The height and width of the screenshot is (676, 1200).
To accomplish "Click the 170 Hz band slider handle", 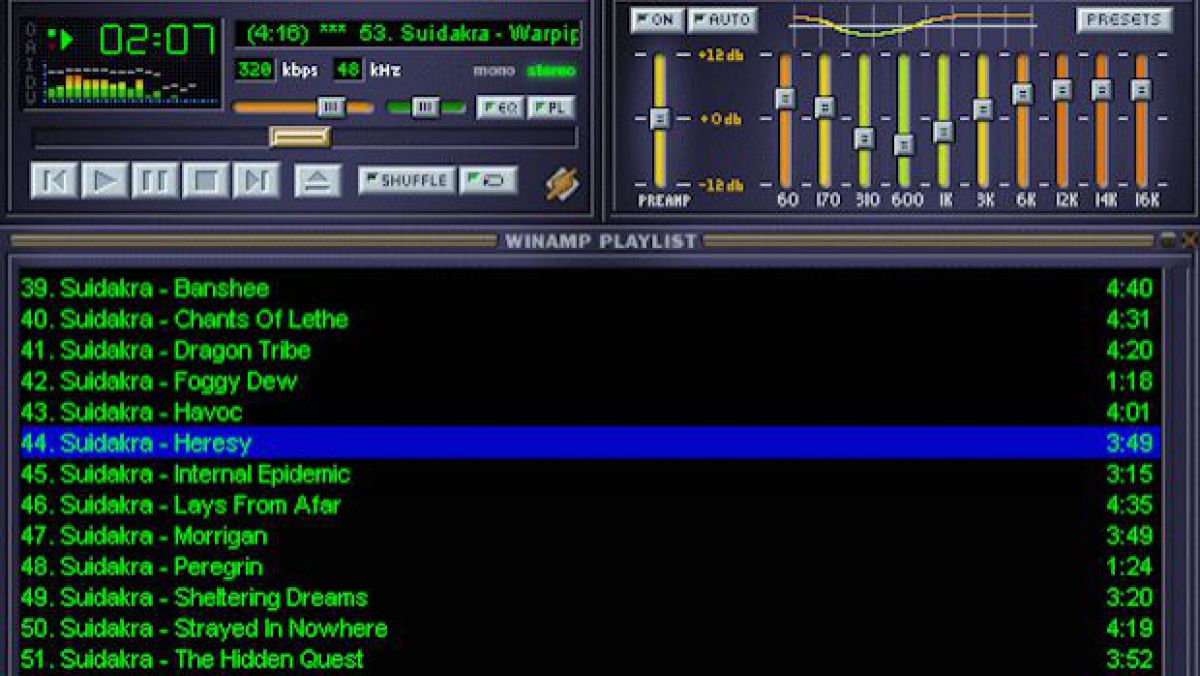I will pos(825,107).
